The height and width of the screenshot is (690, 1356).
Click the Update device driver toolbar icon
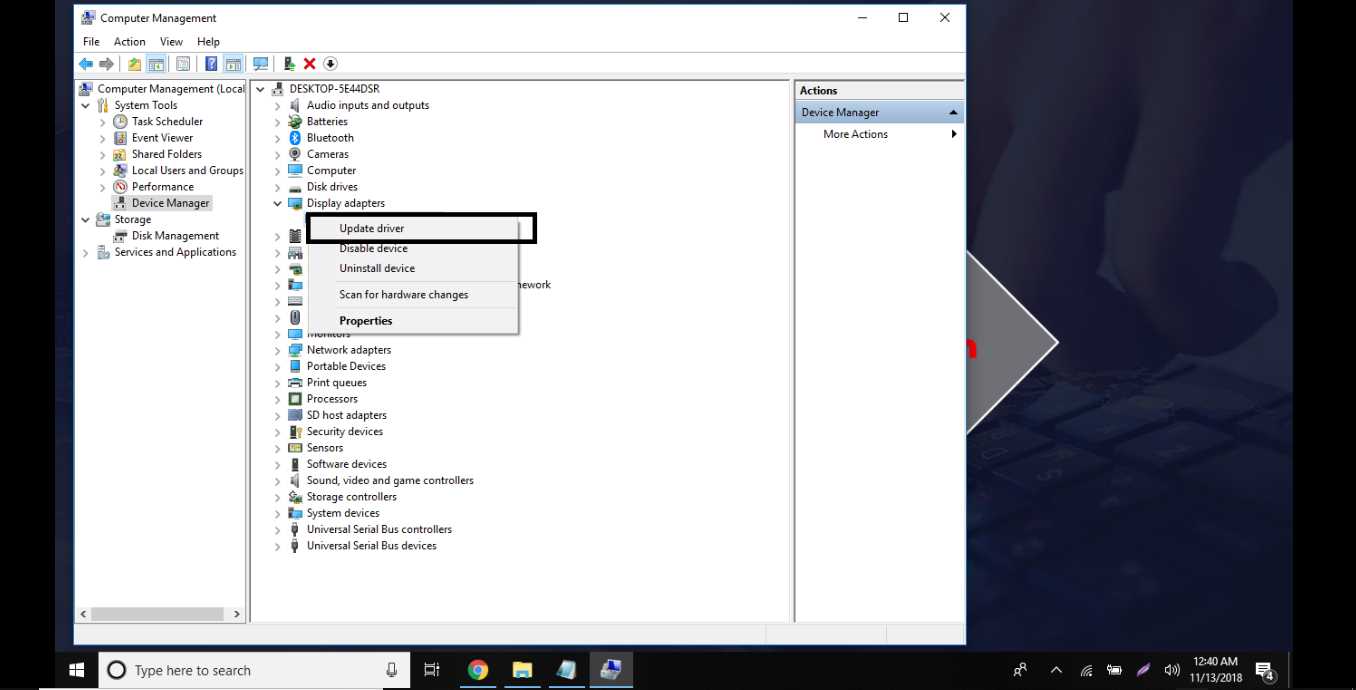[289, 63]
